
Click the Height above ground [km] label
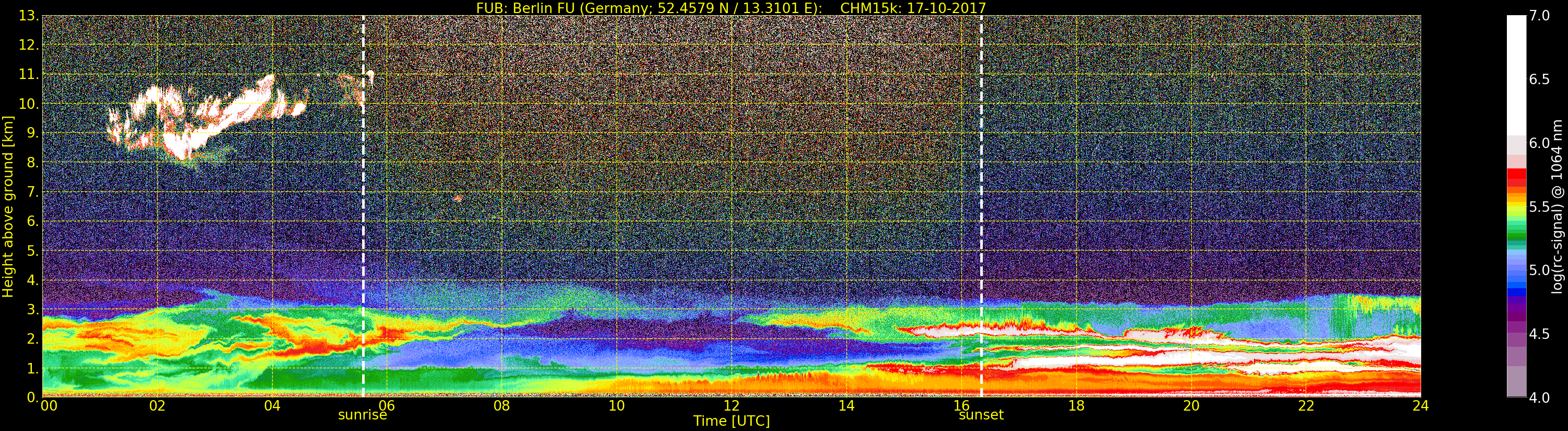8,206
